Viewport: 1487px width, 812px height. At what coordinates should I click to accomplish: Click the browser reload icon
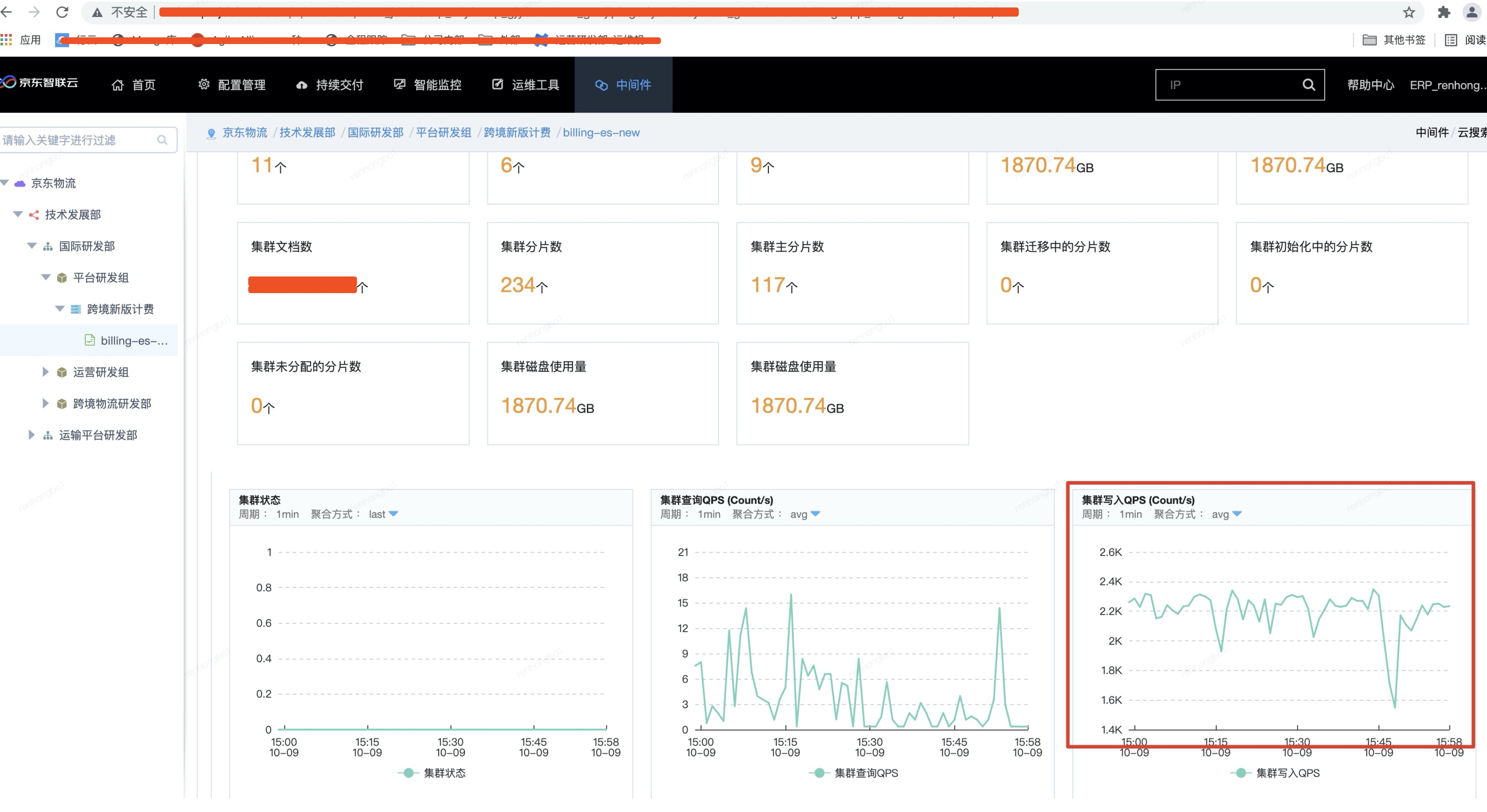pyautogui.click(x=62, y=12)
